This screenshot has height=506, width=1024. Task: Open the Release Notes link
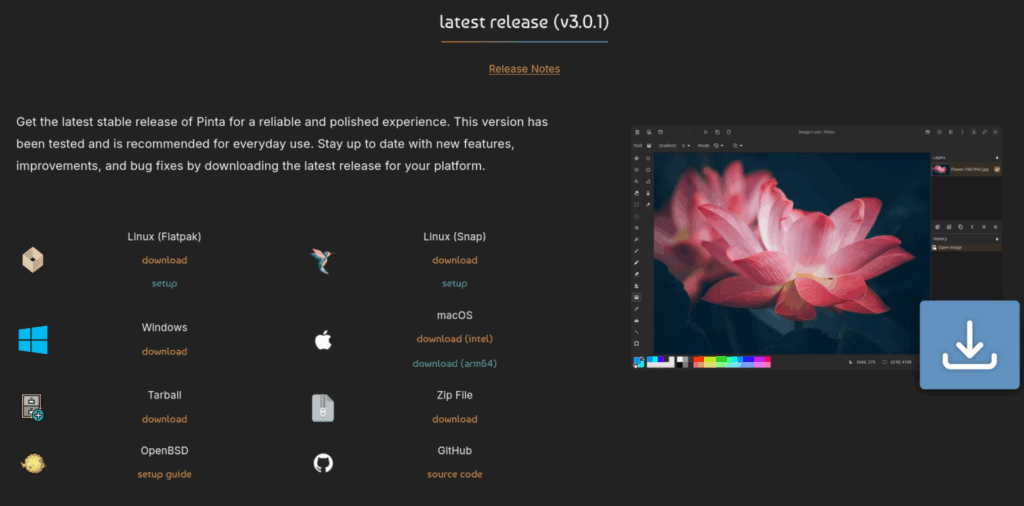[524, 69]
